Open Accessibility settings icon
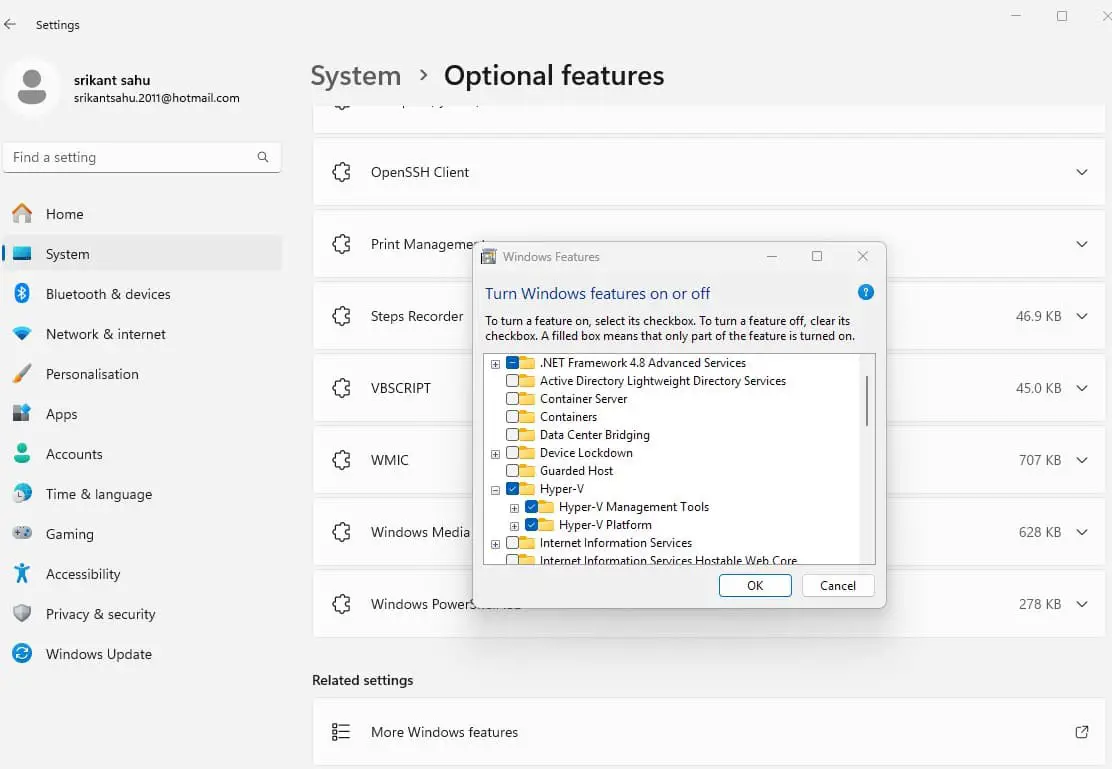The width and height of the screenshot is (1112, 769). [22, 574]
